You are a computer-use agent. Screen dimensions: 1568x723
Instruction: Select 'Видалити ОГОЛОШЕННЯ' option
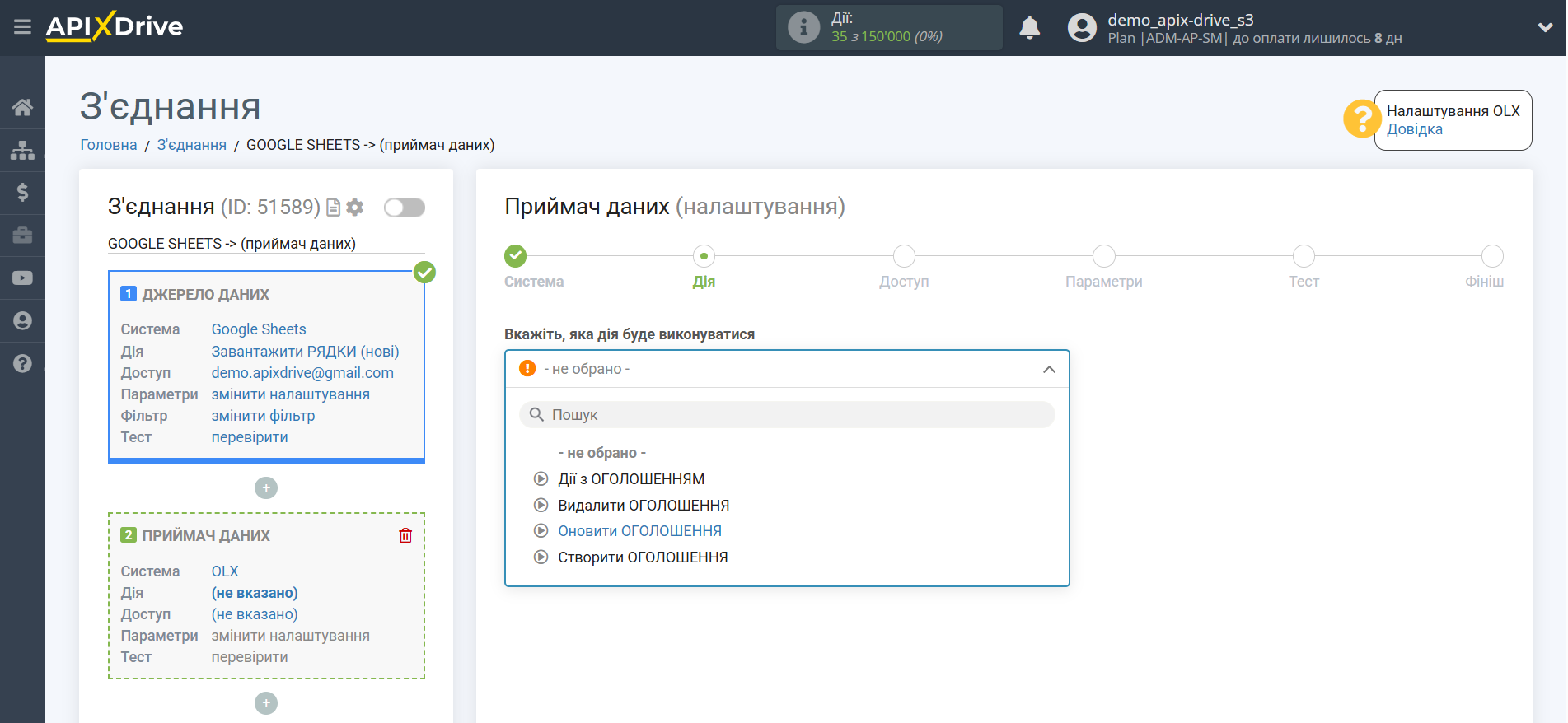644,506
